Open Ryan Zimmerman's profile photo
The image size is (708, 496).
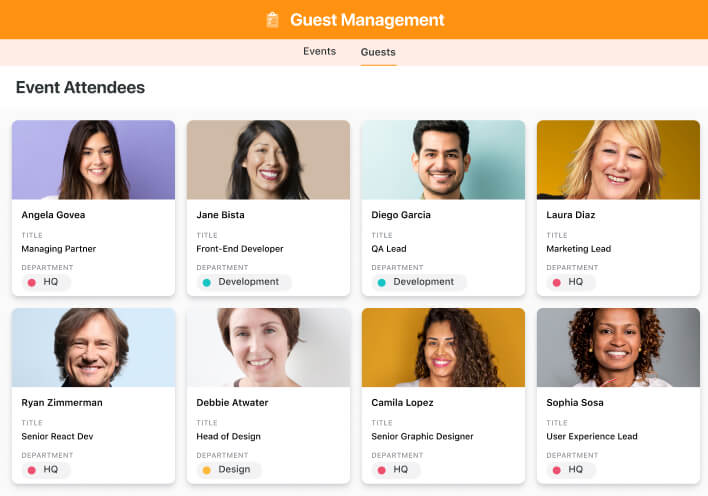pyautogui.click(x=93, y=347)
